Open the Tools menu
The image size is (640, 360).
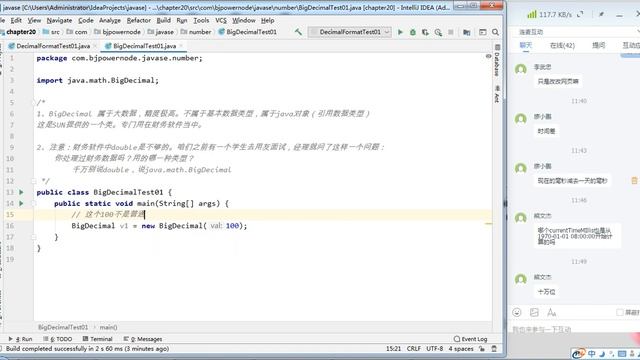[x=201, y=20]
